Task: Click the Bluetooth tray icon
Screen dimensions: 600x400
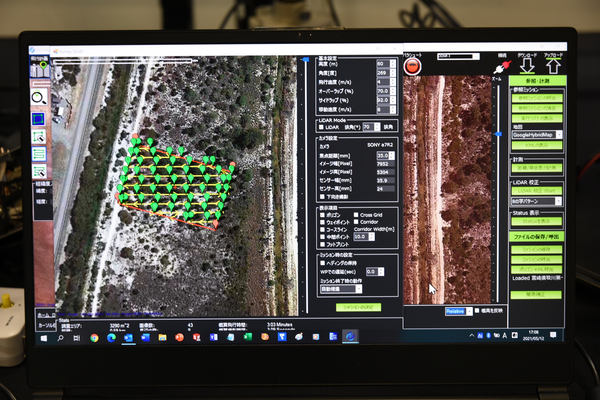Action: [x=489, y=336]
